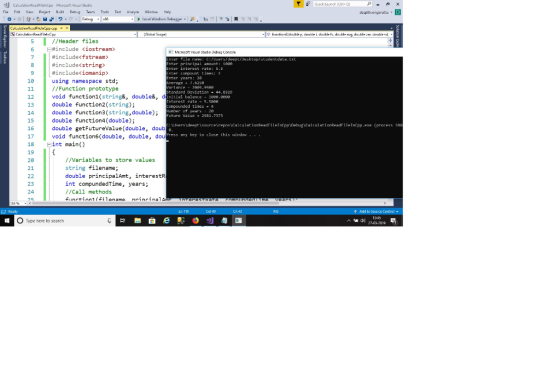The width and height of the screenshot is (560, 373).
Task: Open the project scope navigation dropdown
Action: coord(73,34)
